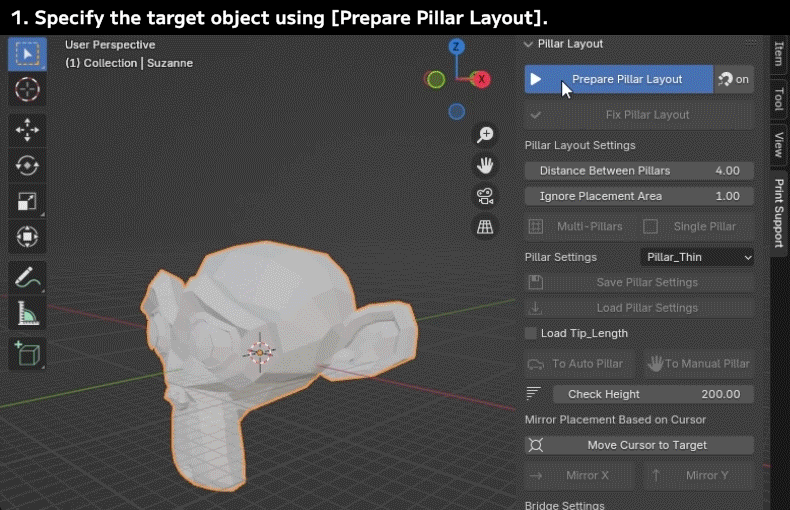
Task: Open the Tool sidebar tab
Action: tap(779, 99)
